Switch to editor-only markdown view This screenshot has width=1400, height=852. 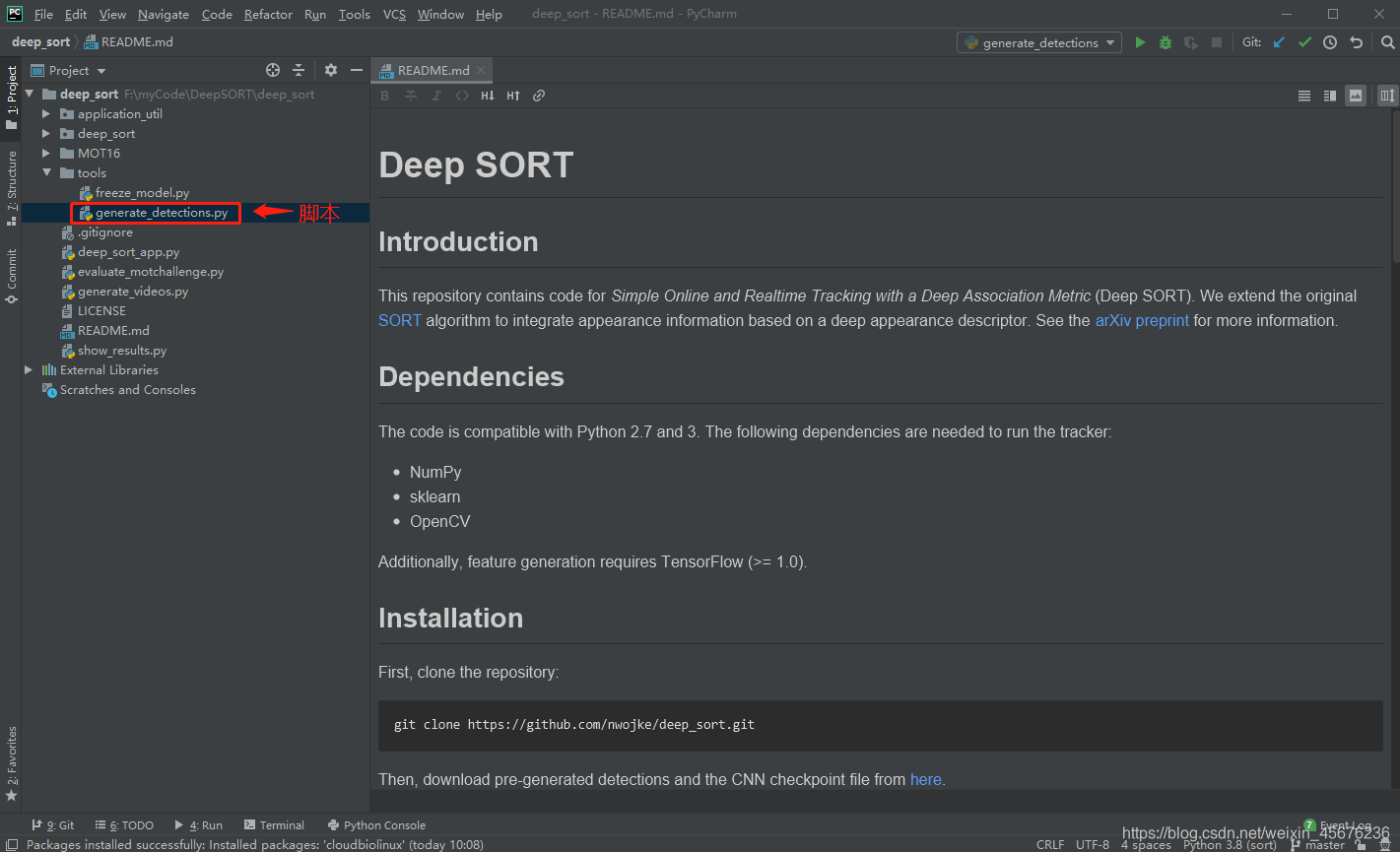click(x=1304, y=96)
